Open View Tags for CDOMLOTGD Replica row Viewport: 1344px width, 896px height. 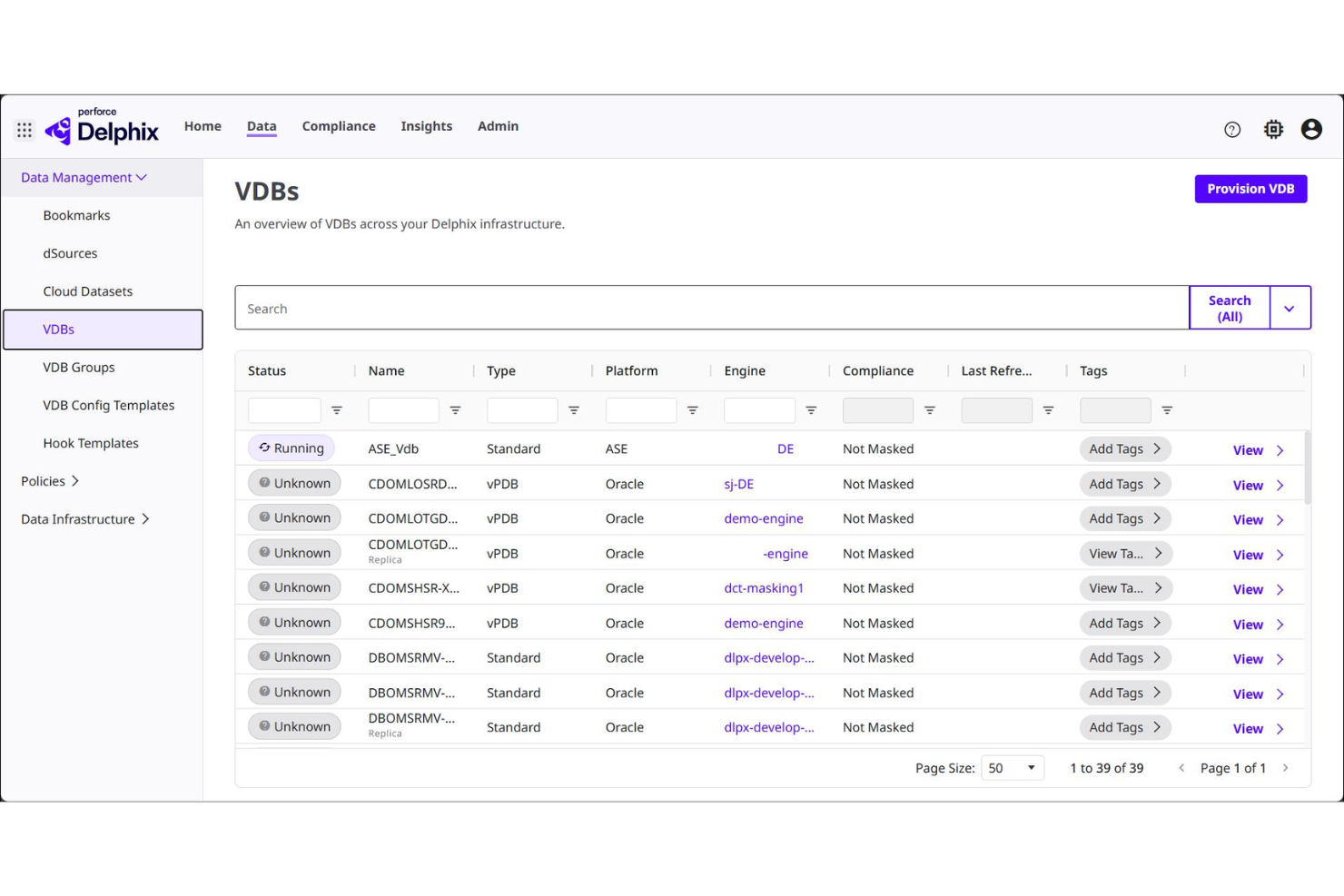[1125, 554]
